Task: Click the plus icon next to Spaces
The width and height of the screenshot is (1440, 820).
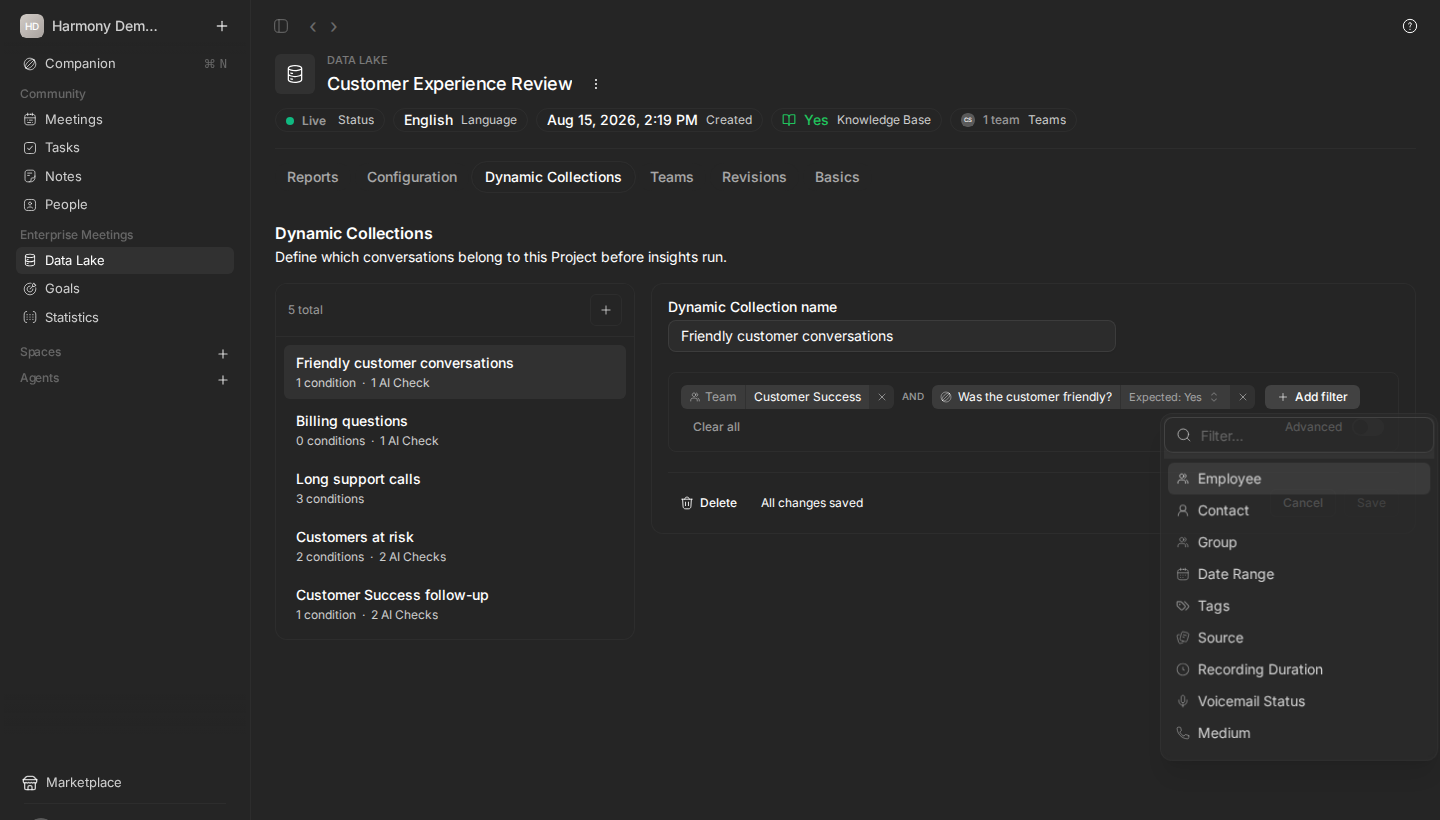Action: [223, 353]
